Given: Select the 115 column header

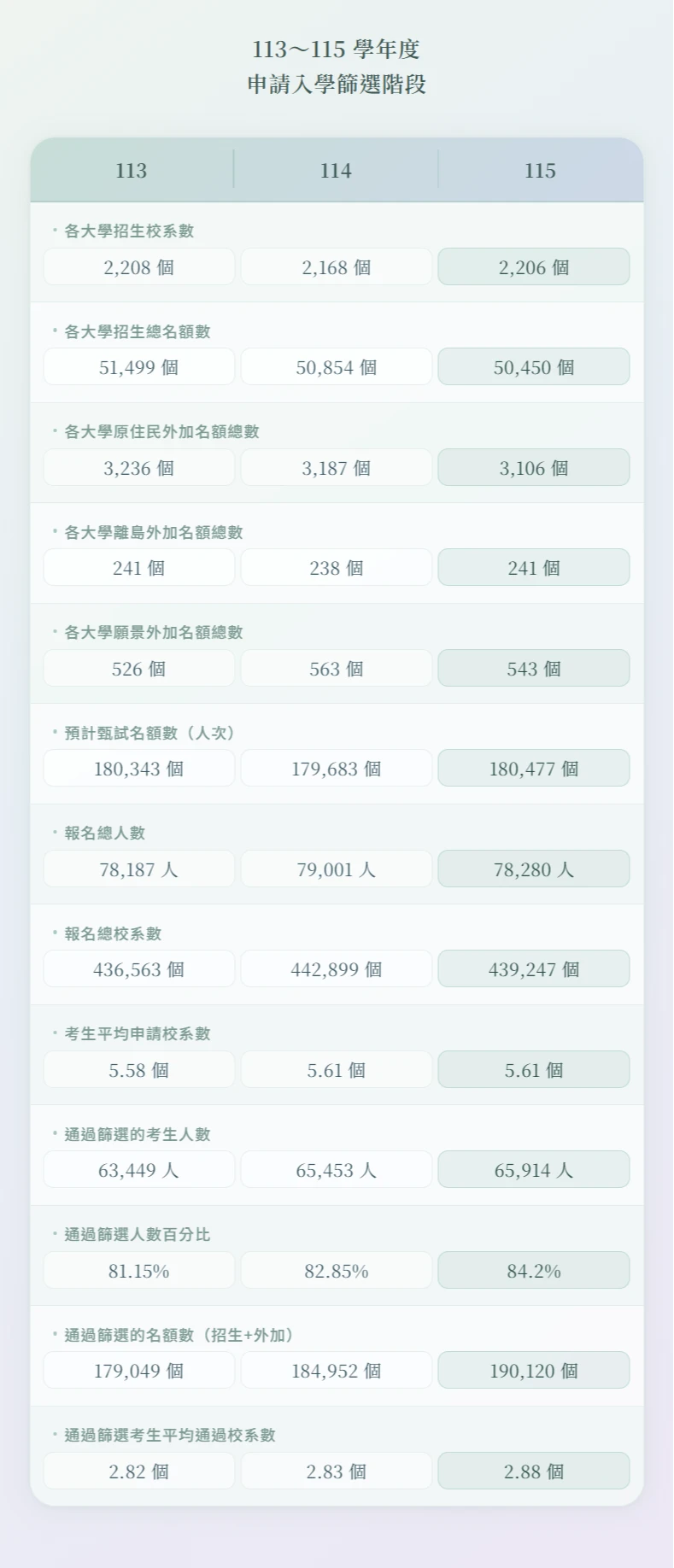Looking at the screenshot, I should [x=540, y=171].
